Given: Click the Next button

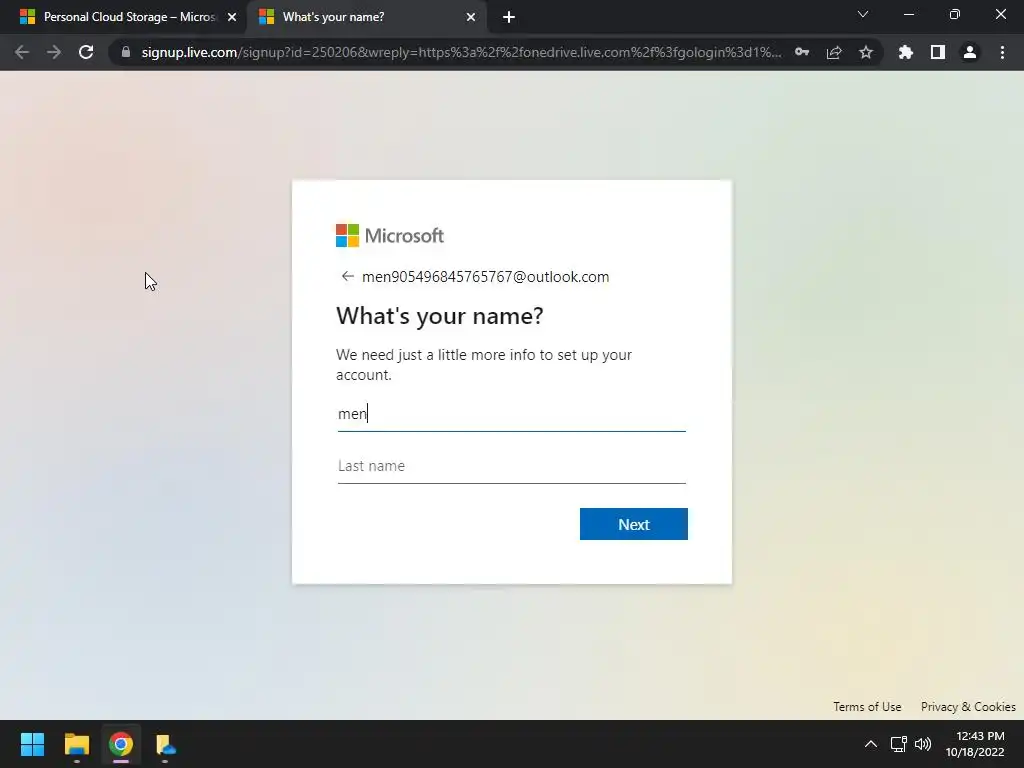Looking at the screenshot, I should (633, 524).
